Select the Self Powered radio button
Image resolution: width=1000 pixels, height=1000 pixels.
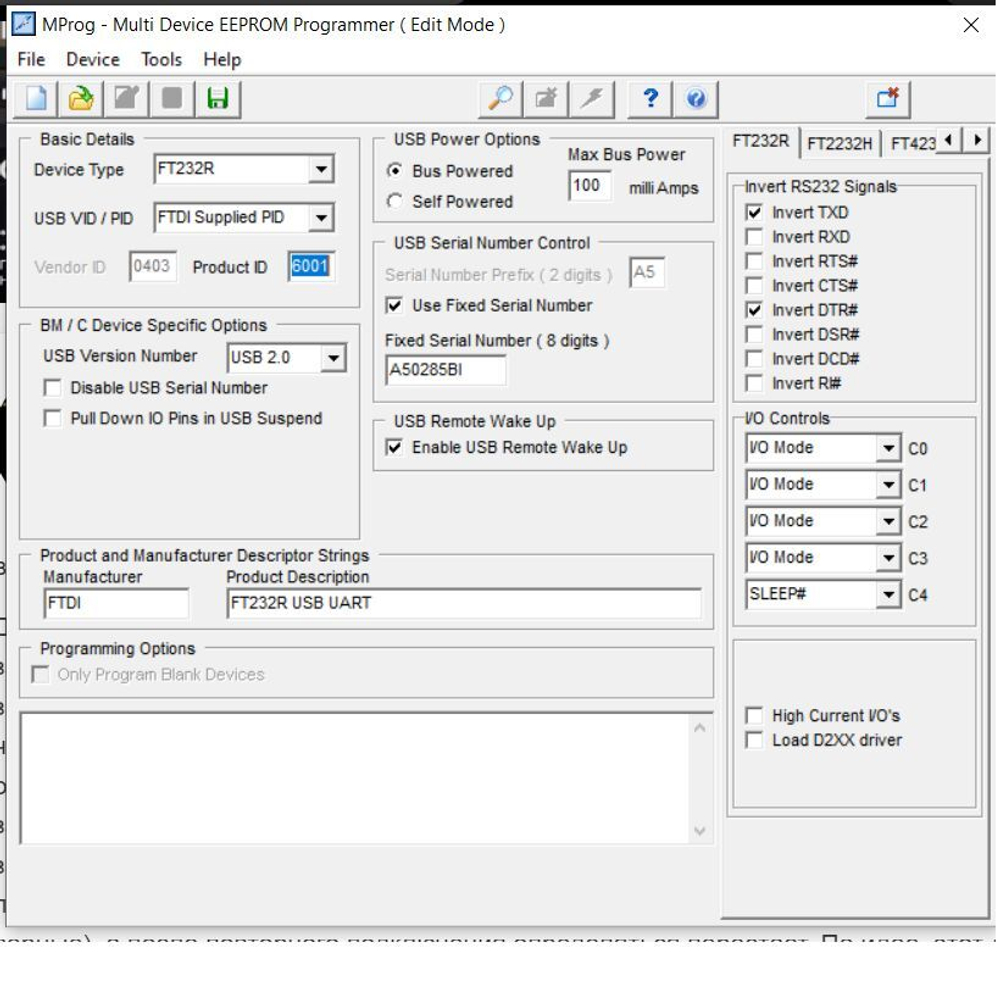pos(395,201)
